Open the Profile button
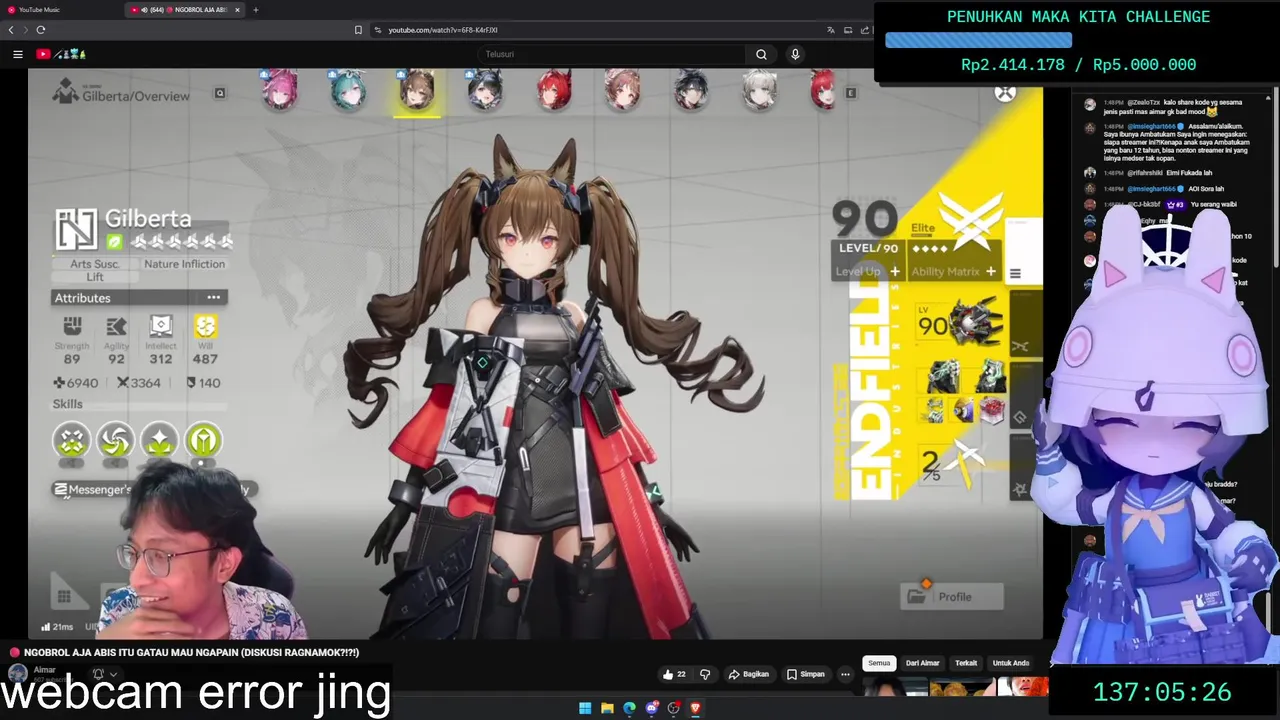The height and width of the screenshot is (720, 1280). (951, 597)
